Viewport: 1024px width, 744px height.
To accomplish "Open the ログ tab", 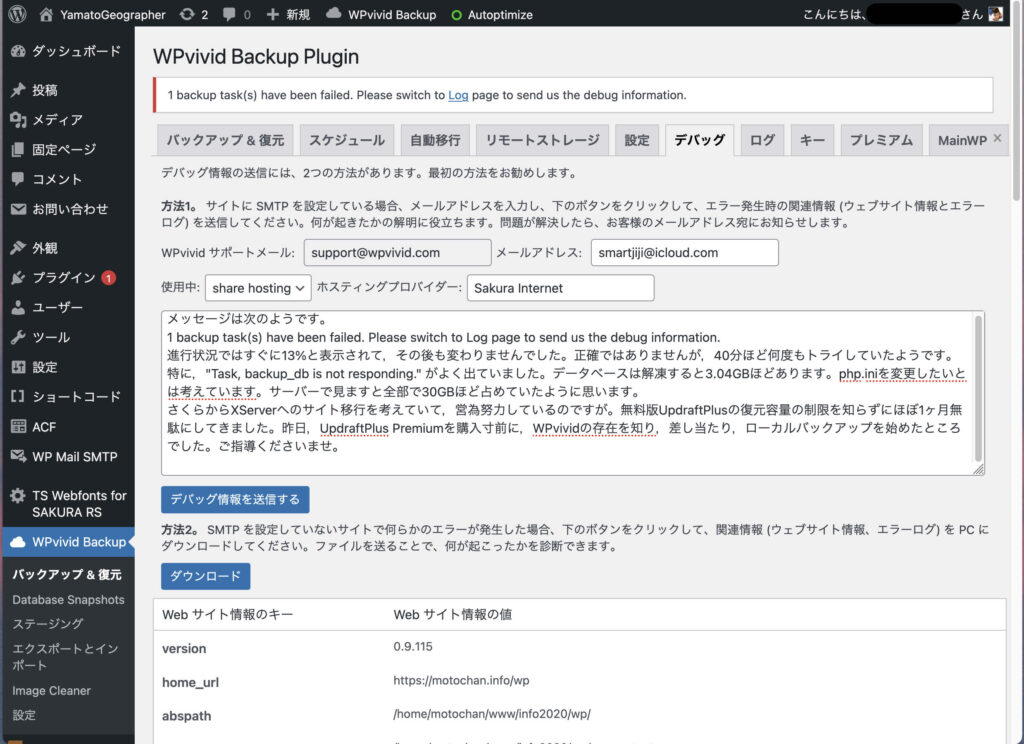I will tap(762, 140).
